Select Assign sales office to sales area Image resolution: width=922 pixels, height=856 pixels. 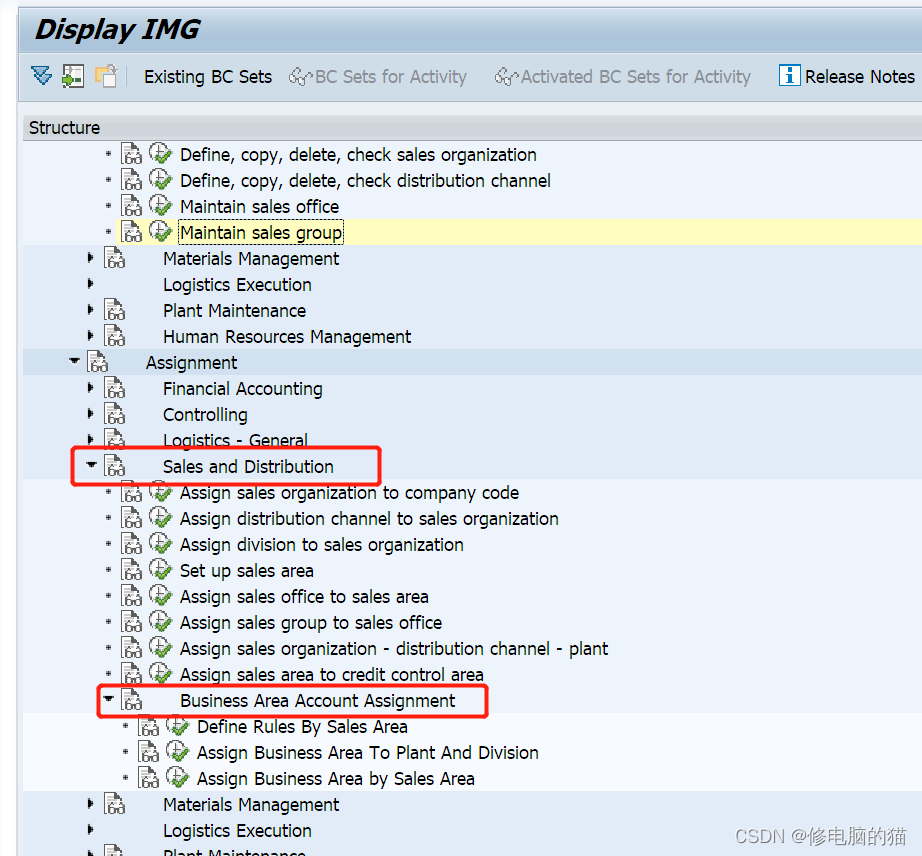pos(304,597)
